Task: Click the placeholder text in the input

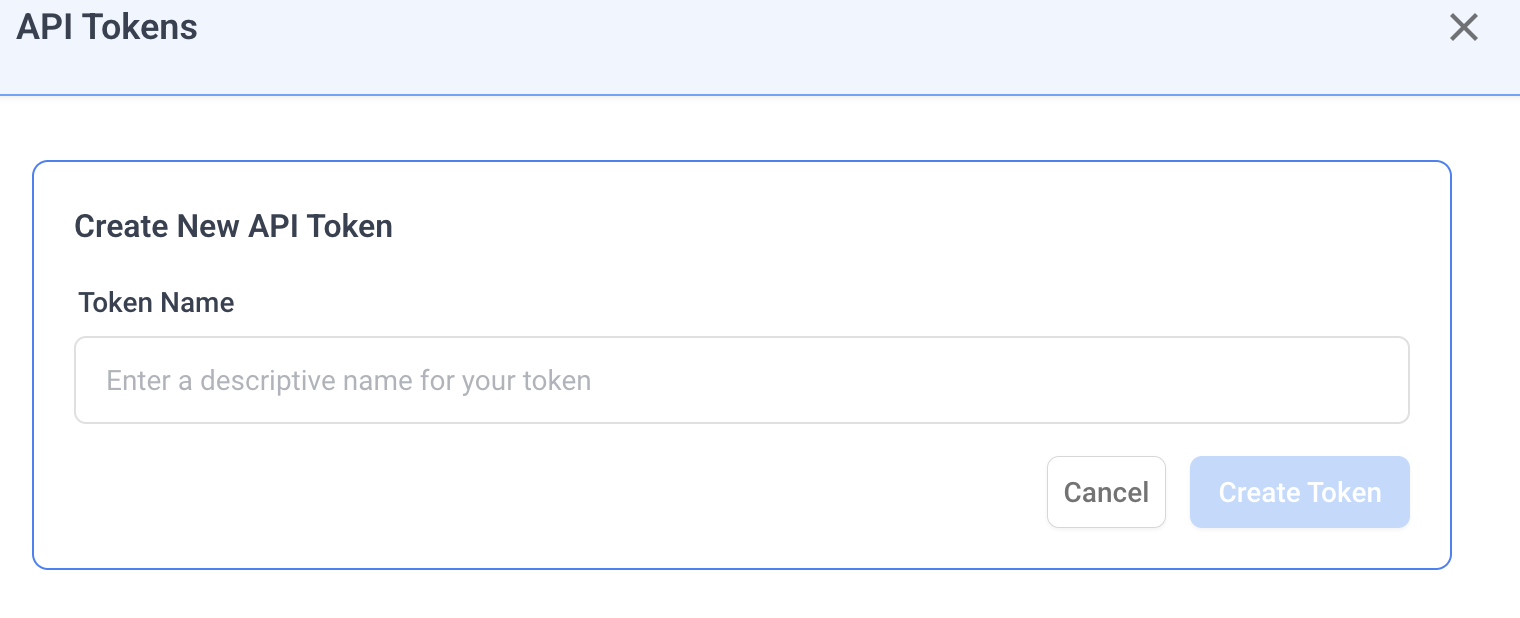Action: click(x=348, y=380)
